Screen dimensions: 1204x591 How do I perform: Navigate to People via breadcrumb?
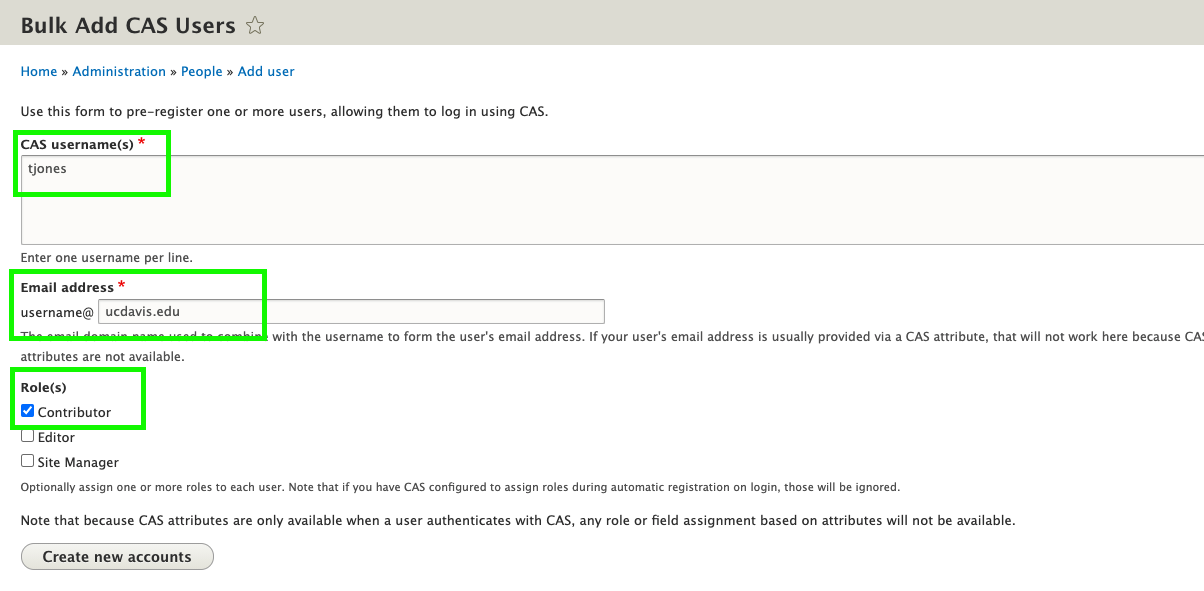point(202,71)
